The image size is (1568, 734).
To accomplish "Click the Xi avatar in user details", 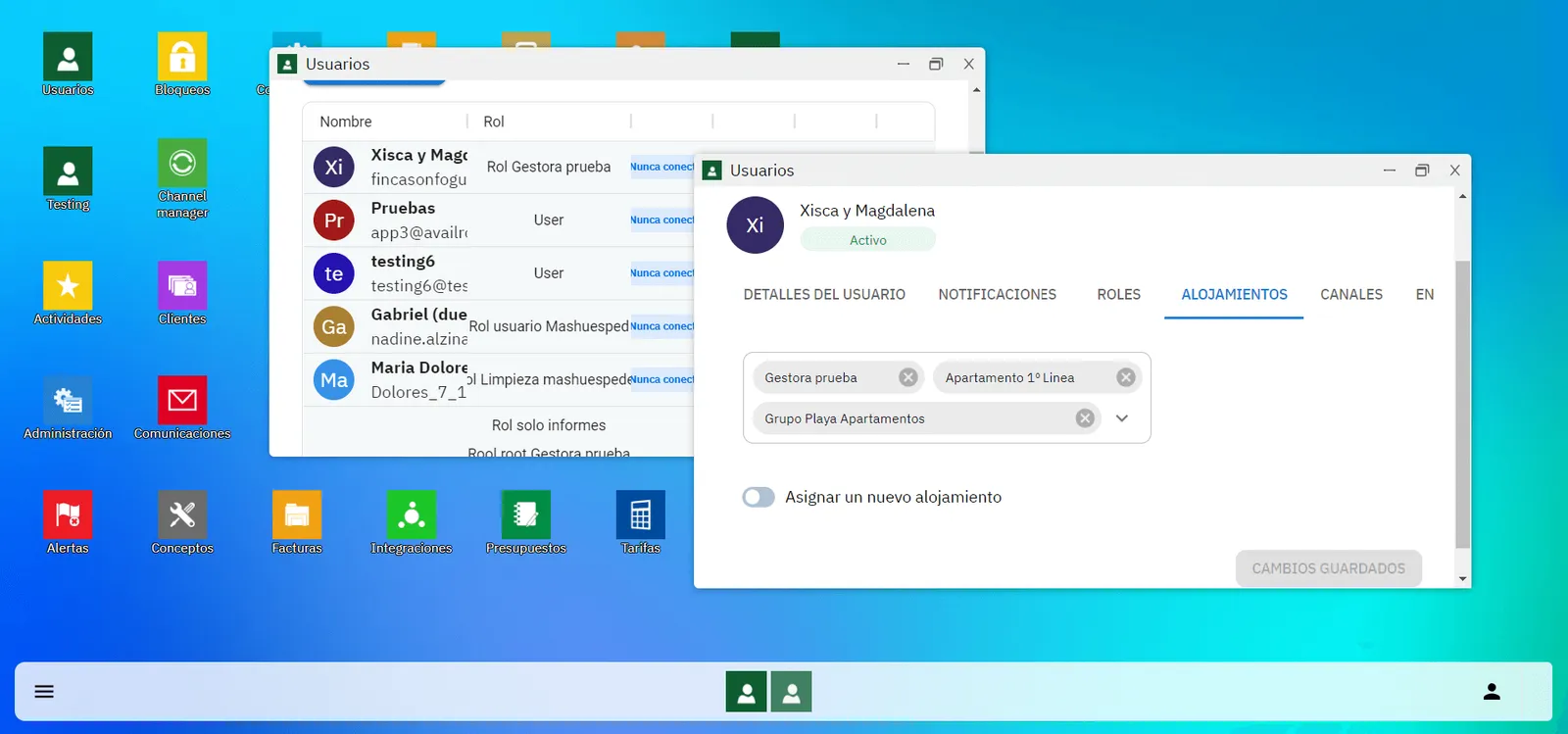I will click(x=755, y=225).
